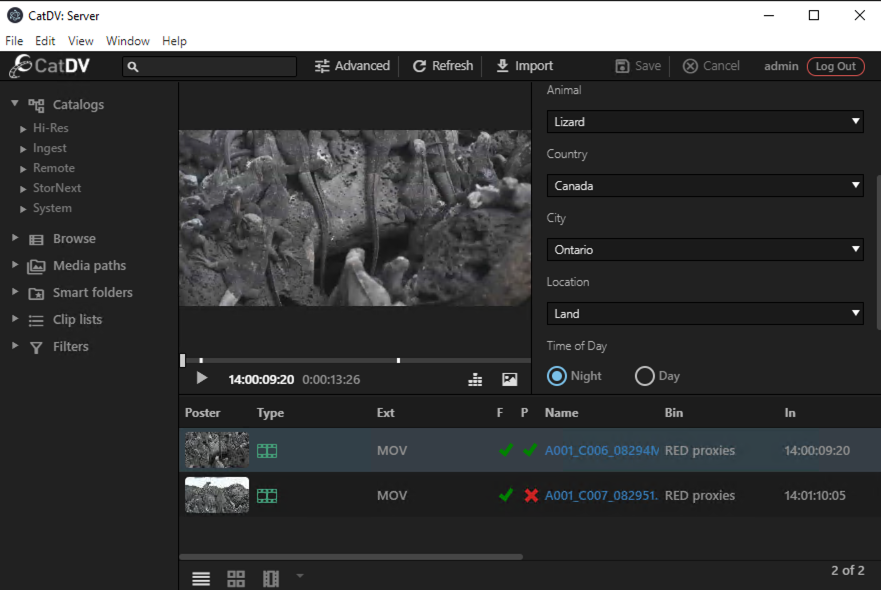Click the playhead at the scrubber start
This screenshot has height=590, width=881.
coord(183,360)
